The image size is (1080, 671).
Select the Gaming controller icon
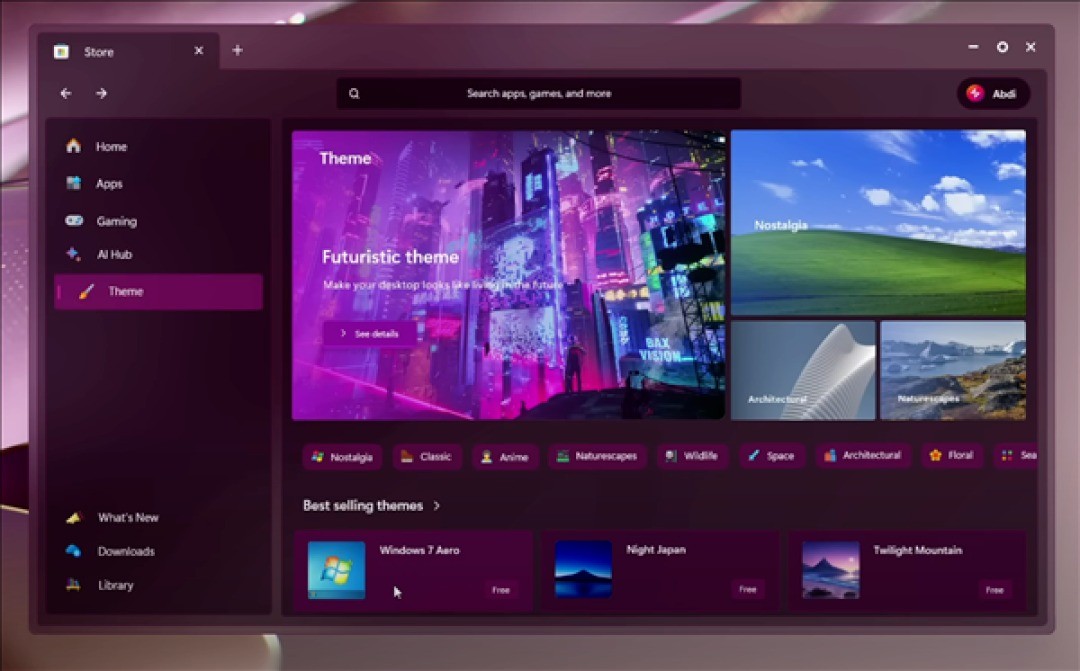[73, 221]
